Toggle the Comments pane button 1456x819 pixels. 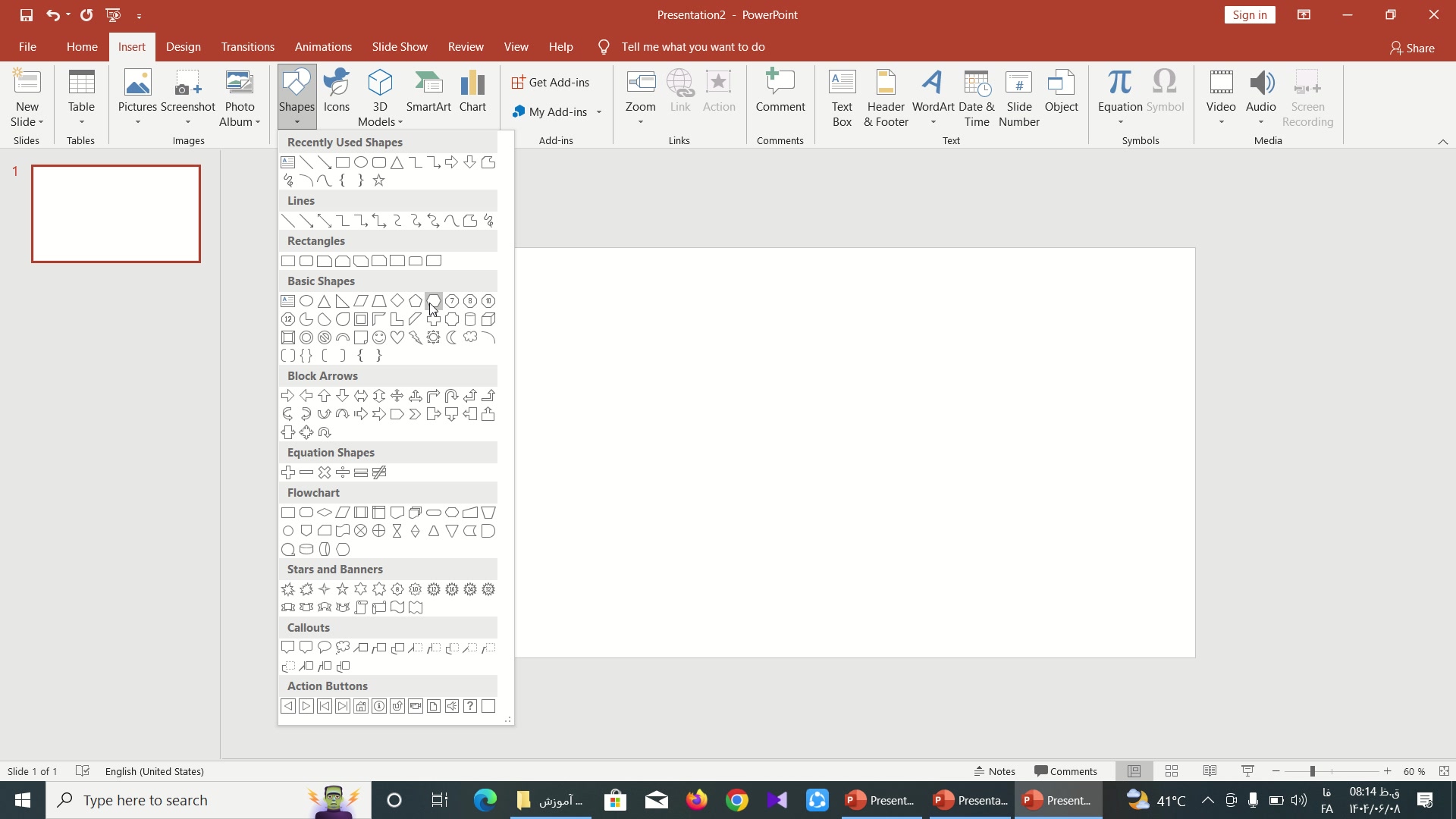tap(1065, 771)
